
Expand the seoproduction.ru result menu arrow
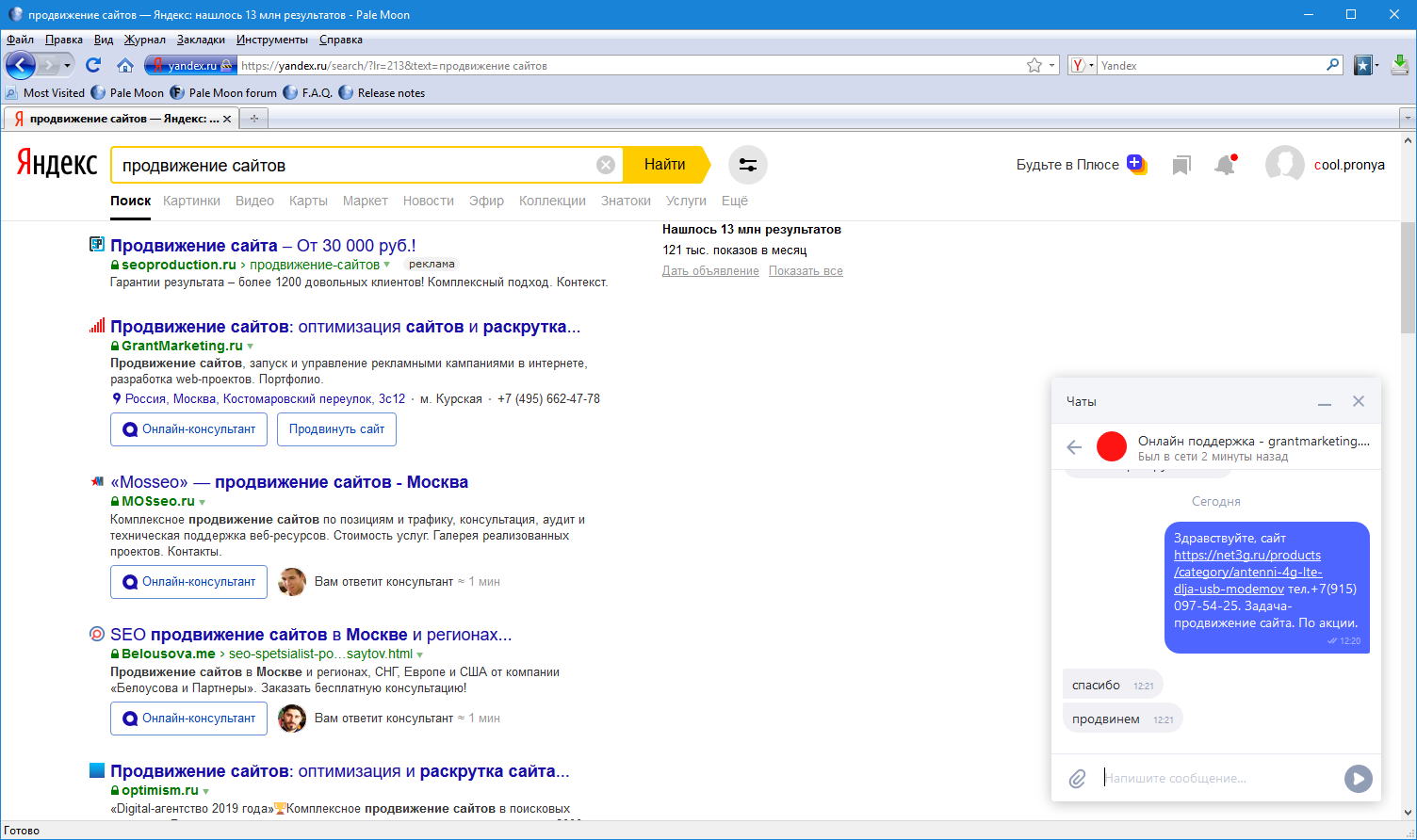tap(386, 265)
